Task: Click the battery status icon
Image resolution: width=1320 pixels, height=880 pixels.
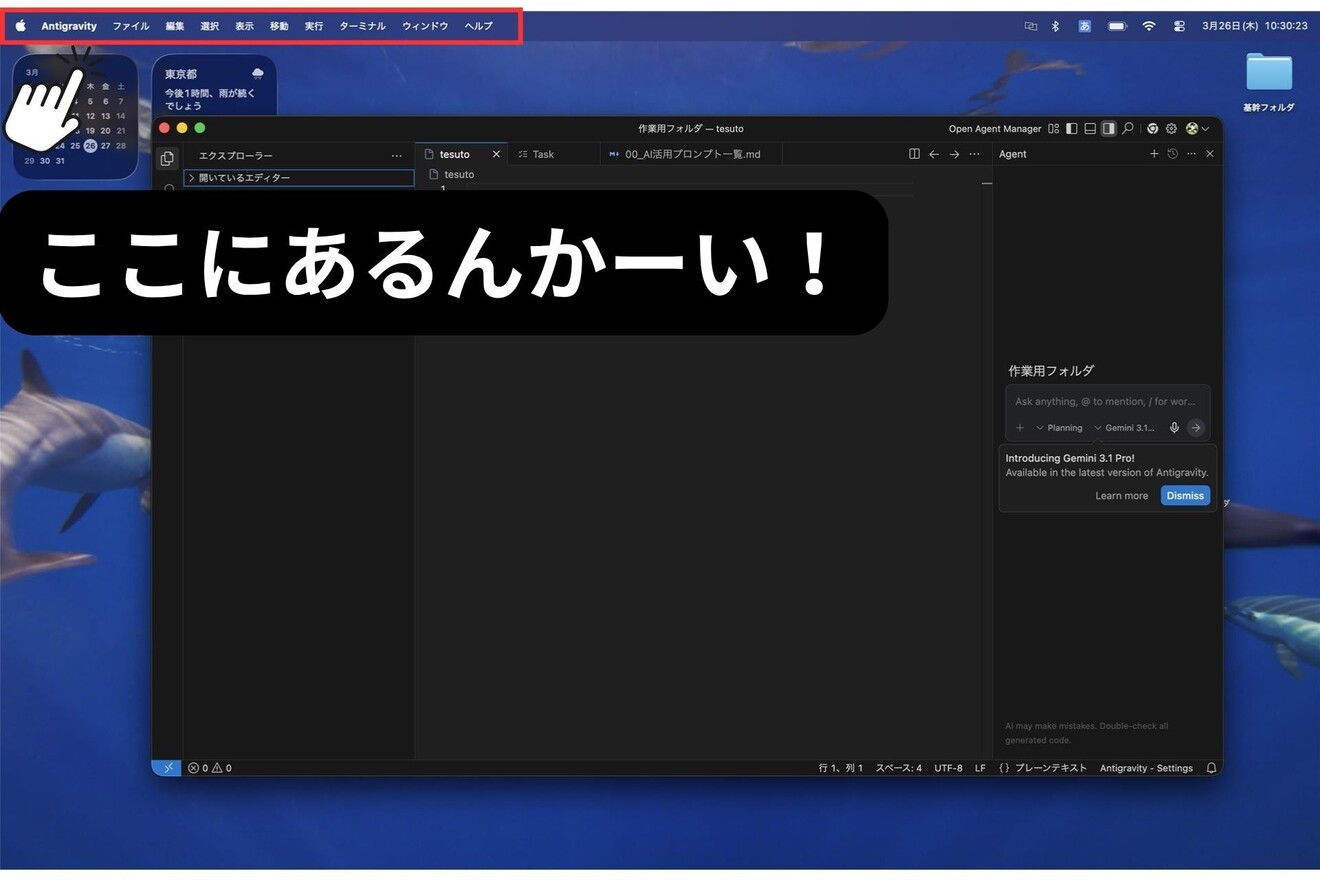Action: 1117,26
